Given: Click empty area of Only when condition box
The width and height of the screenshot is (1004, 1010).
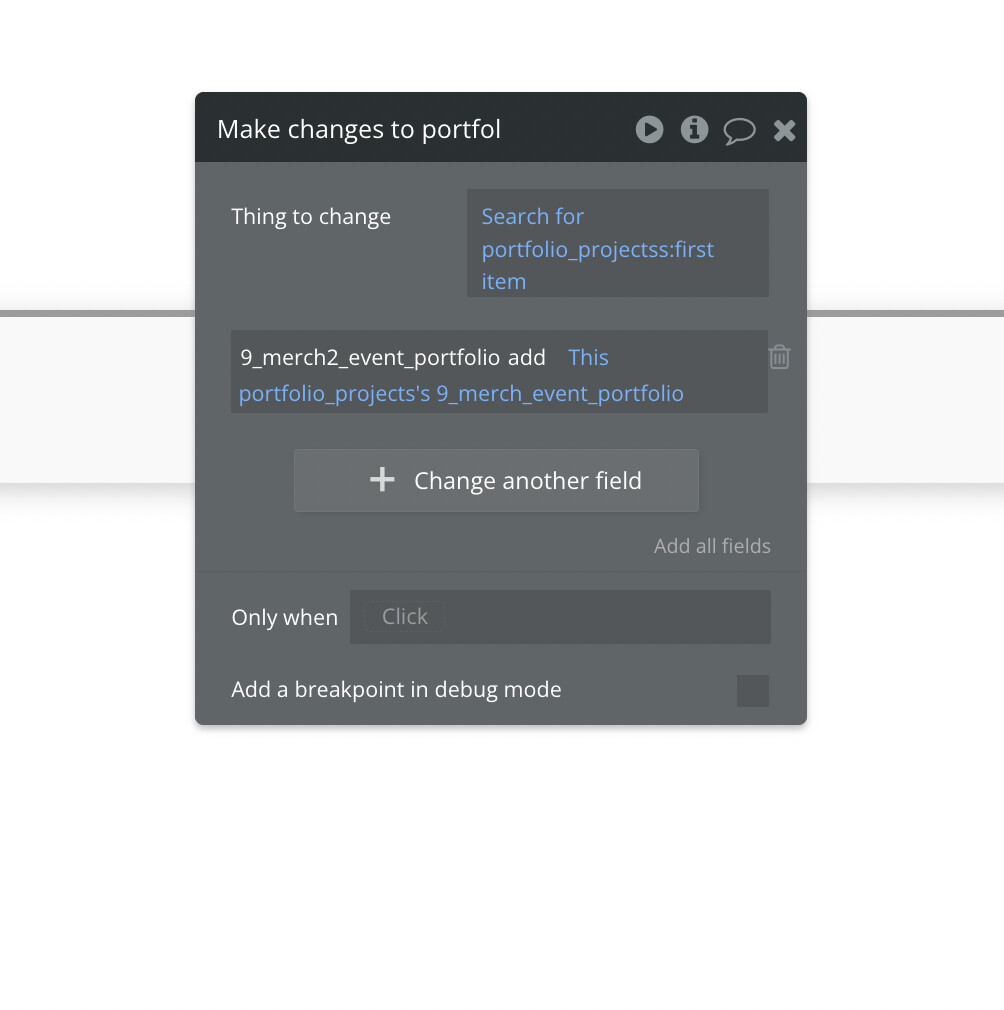Looking at the screenshot, I should tap(605, 616).
